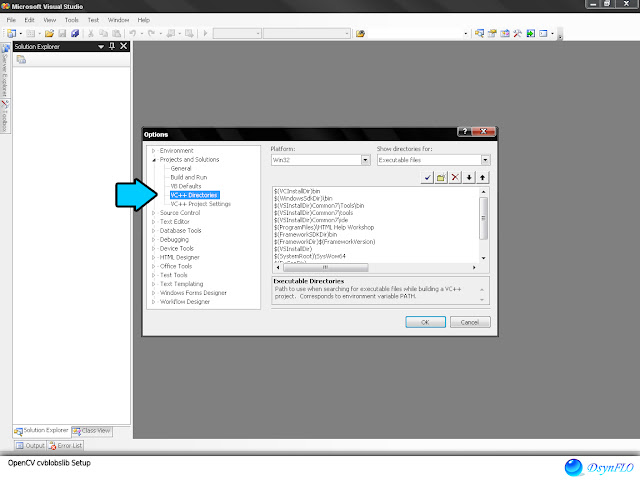This screenshot has width=640, height=480.
Task: Select the HTML Help Workshop directory entry
Action: tap(324, 227)
